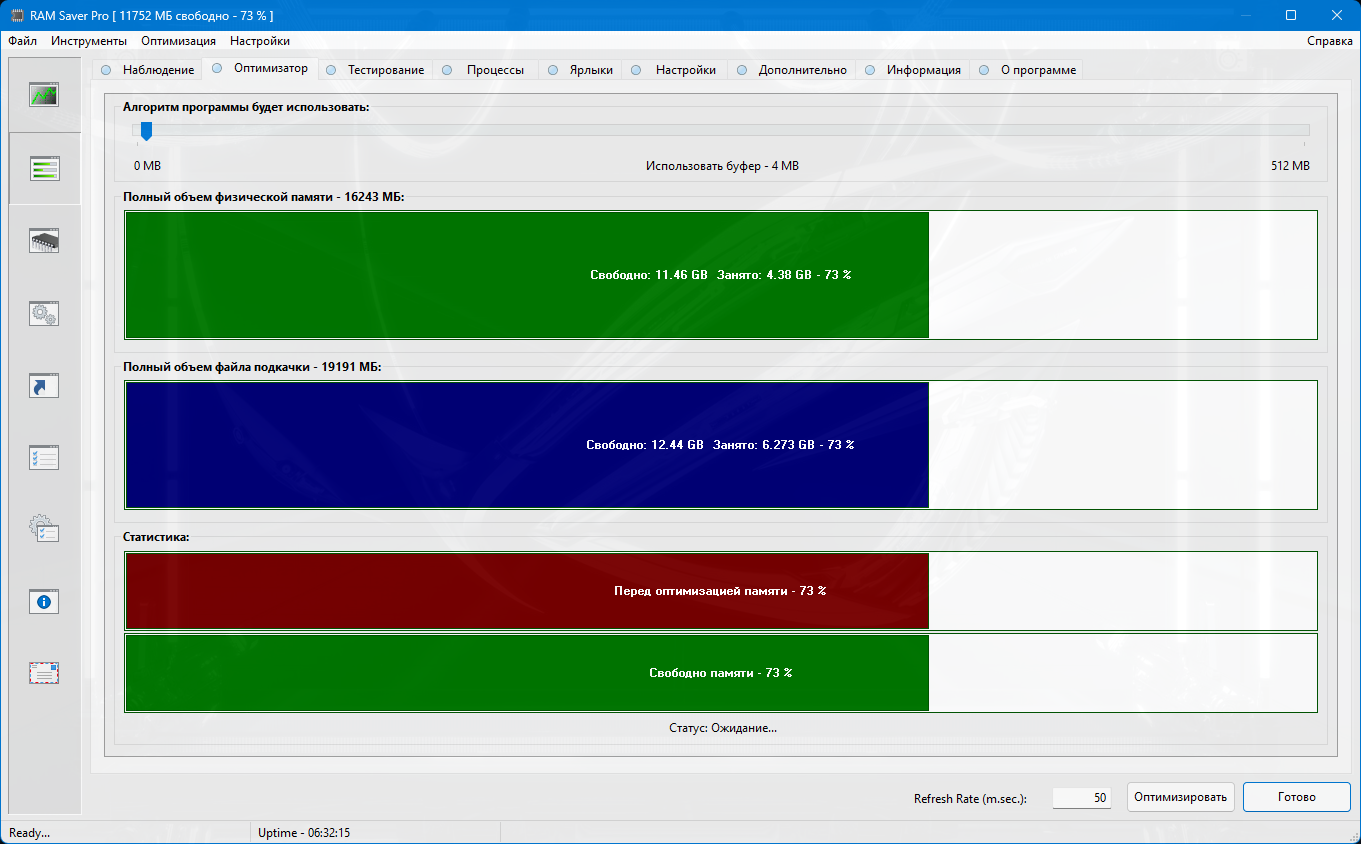Click the Uptime status bar entry
The image size is (1361, 844).
pyautogui.click(x=304, y=832)
